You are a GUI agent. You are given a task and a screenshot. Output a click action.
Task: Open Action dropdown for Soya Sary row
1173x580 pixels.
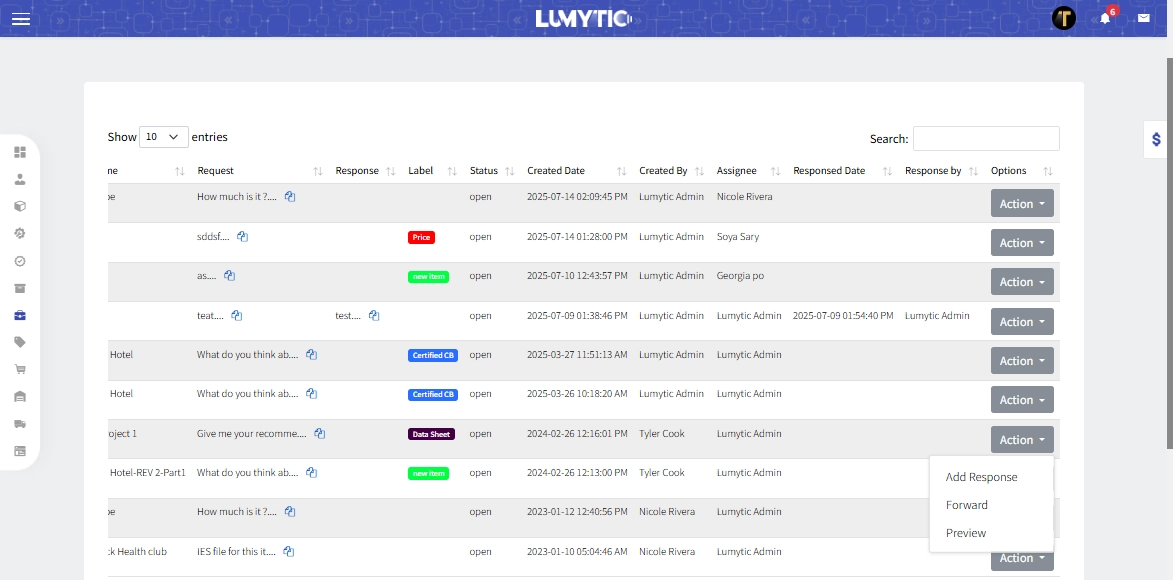click(x=1022, y=243)
